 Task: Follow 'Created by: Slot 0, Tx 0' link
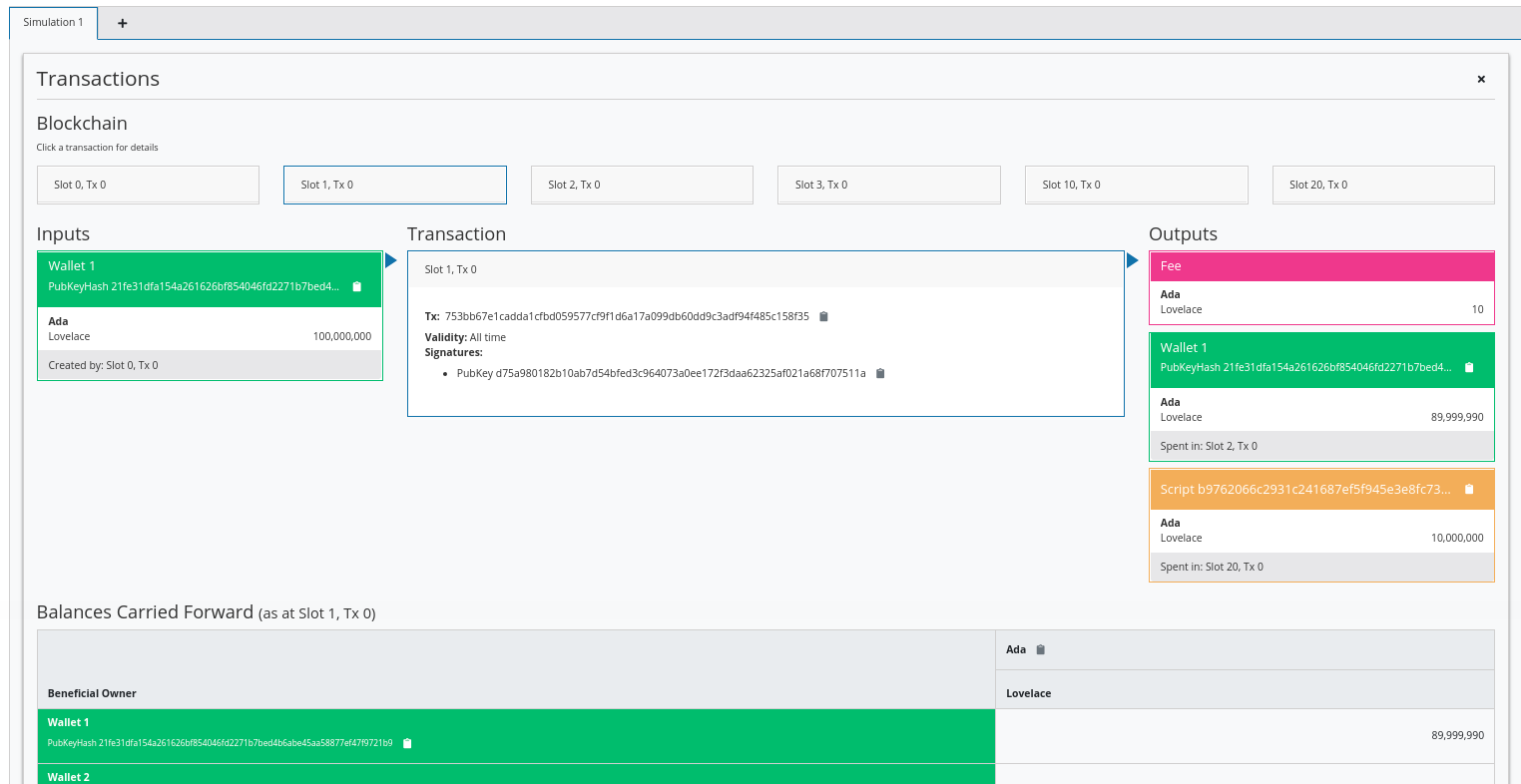[104, 366]
